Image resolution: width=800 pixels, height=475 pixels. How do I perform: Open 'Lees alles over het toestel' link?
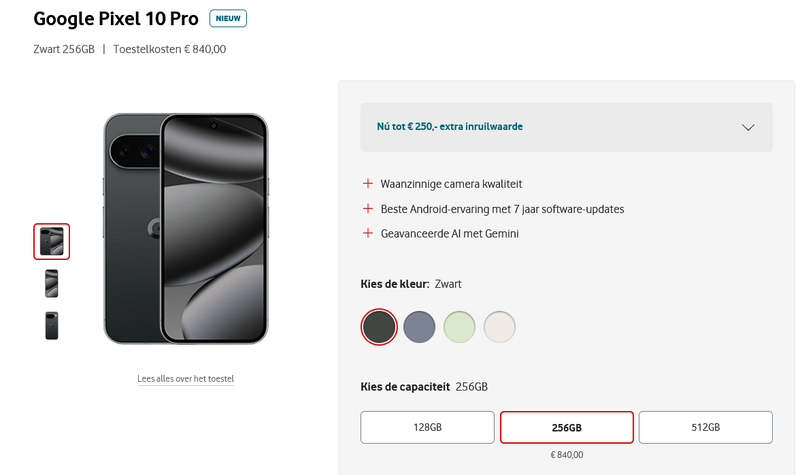(185, 379)
